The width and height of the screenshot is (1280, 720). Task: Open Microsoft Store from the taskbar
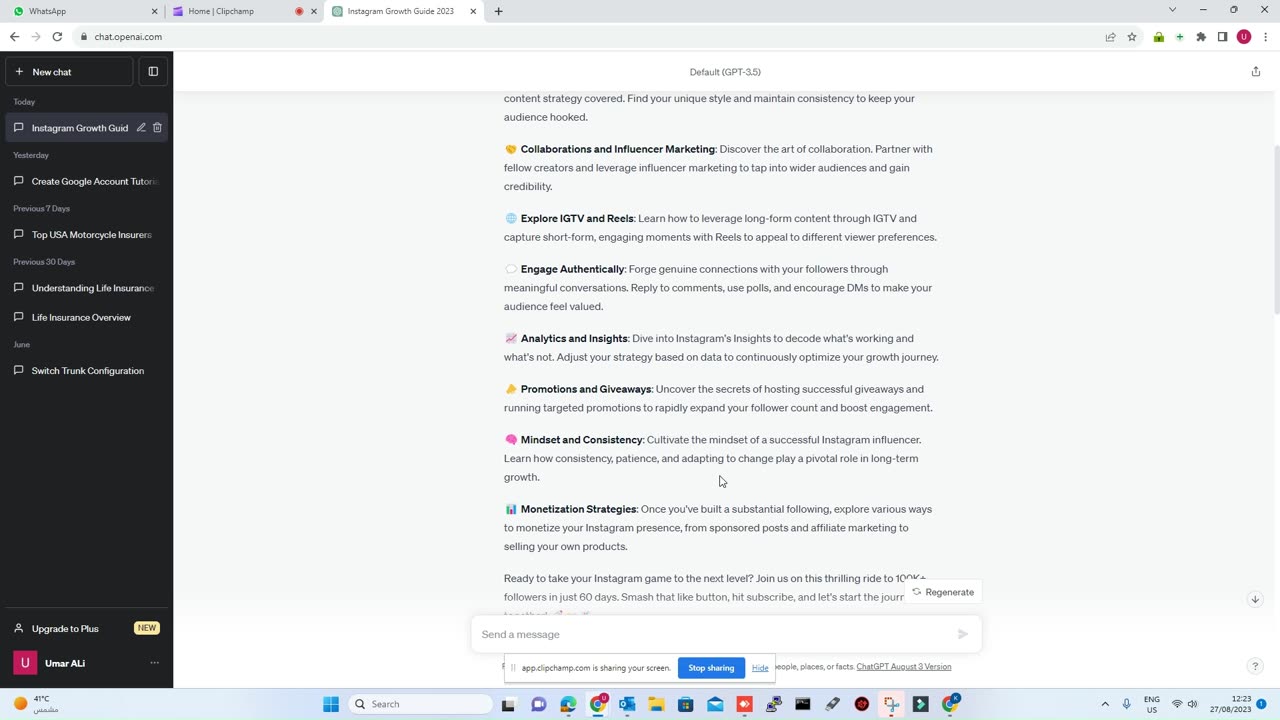point(686,704)
